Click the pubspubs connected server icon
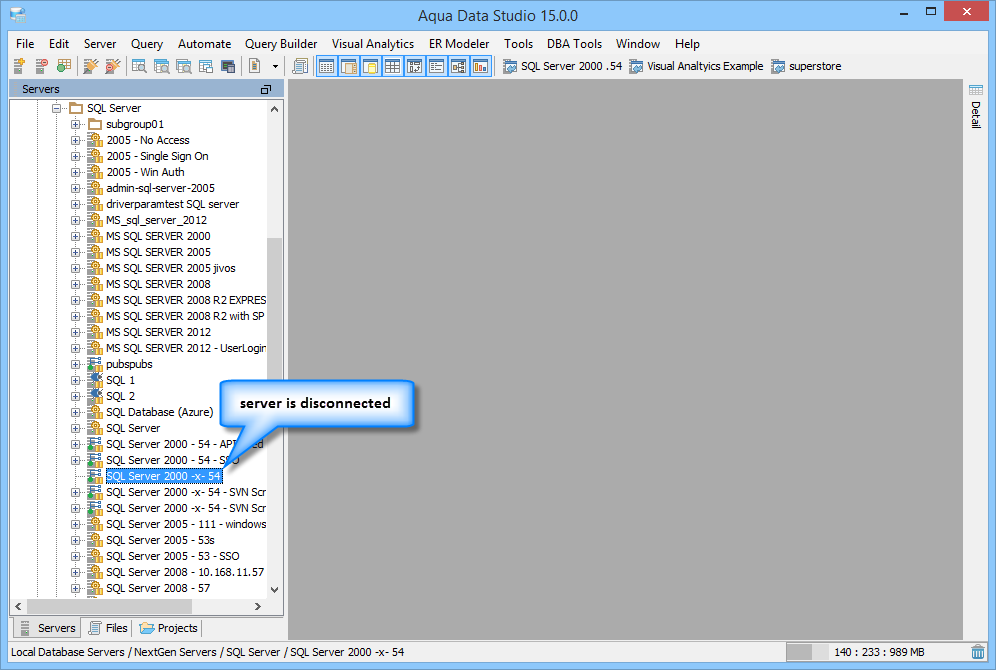The image size is (996, 670). pos(95,364)
